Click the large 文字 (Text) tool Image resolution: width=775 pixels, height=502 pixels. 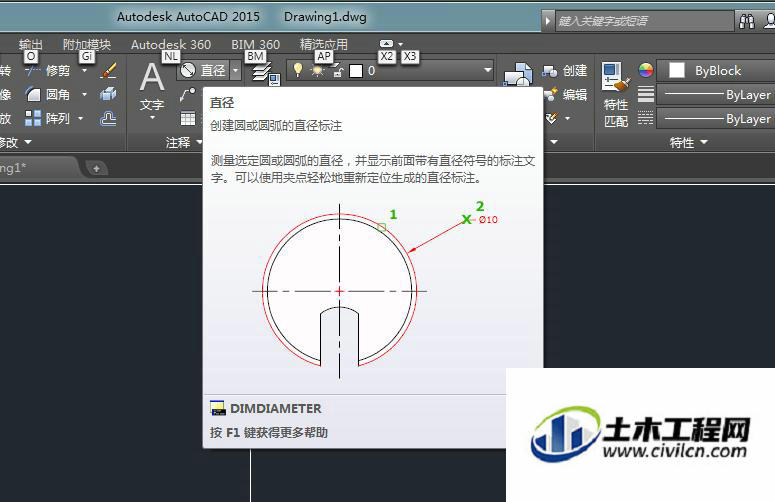(x=152, y=90)
